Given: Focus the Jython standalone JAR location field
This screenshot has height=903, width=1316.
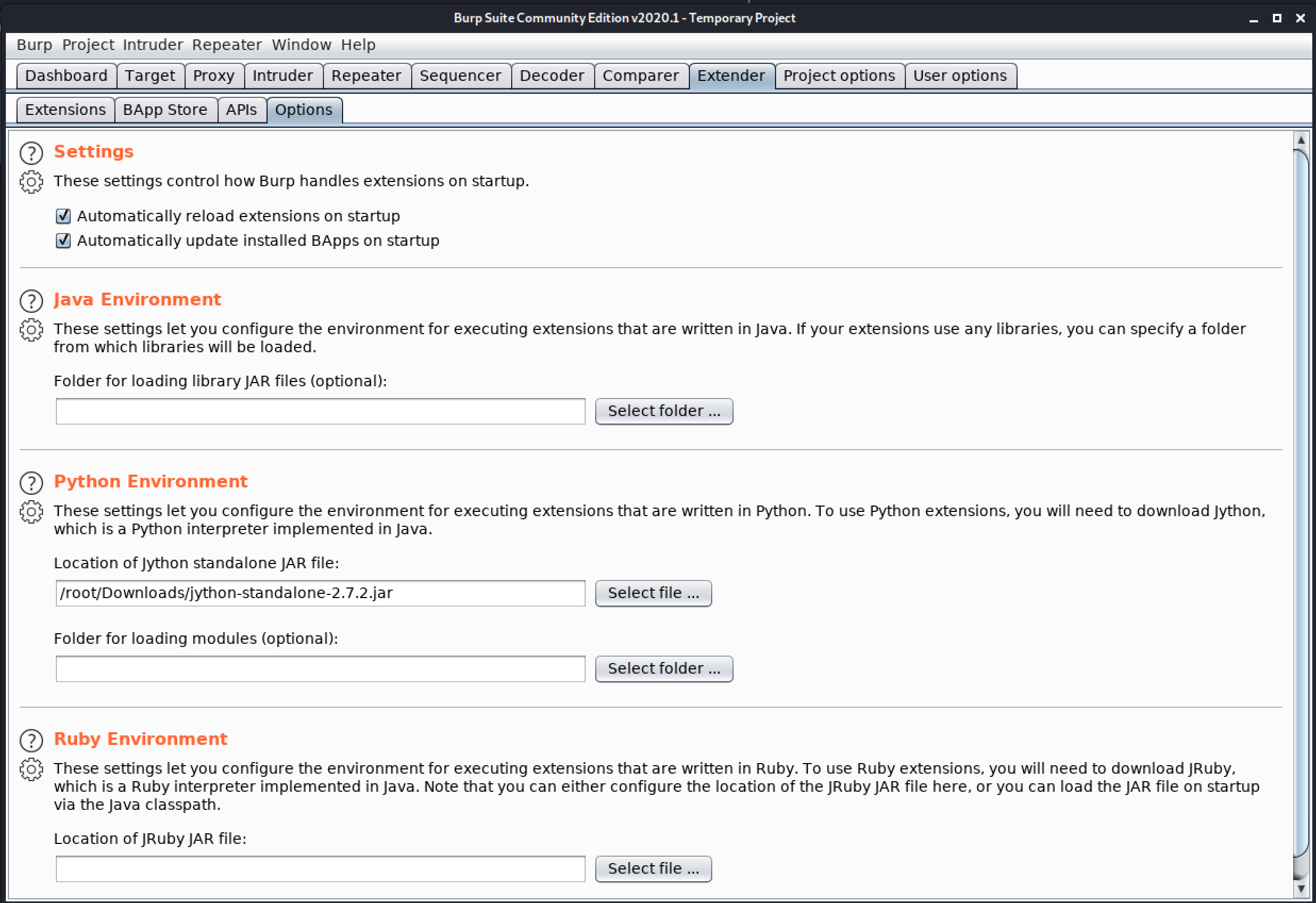Looking at the screenshot, I should tap(321, 593).
